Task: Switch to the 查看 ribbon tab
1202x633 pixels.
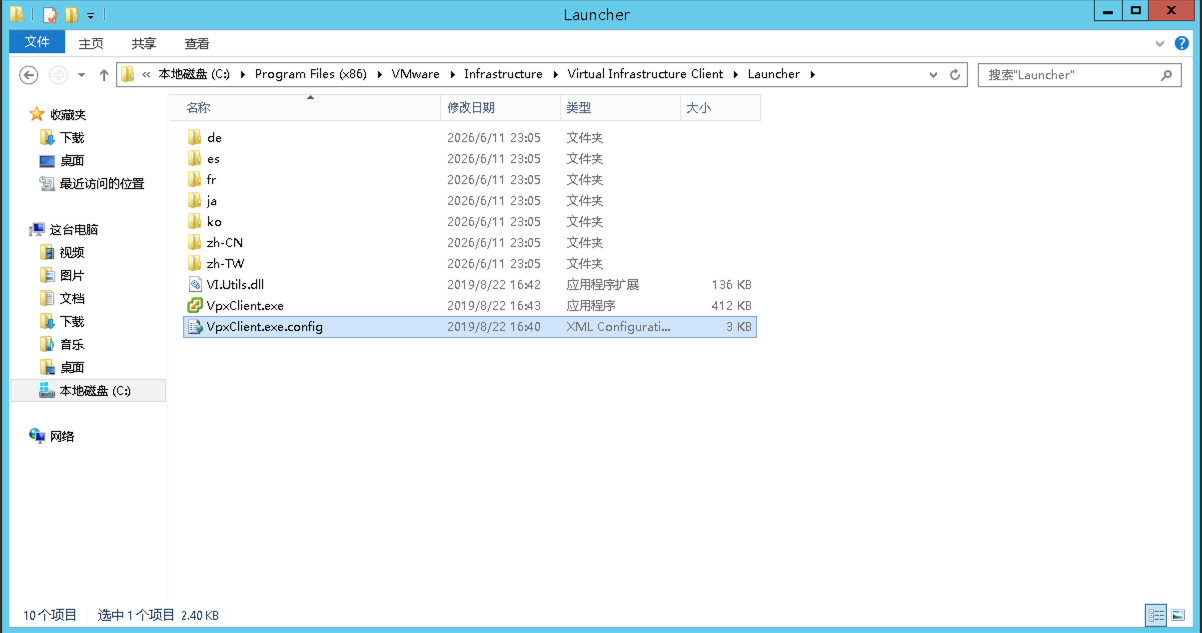Action: point(197,43)
